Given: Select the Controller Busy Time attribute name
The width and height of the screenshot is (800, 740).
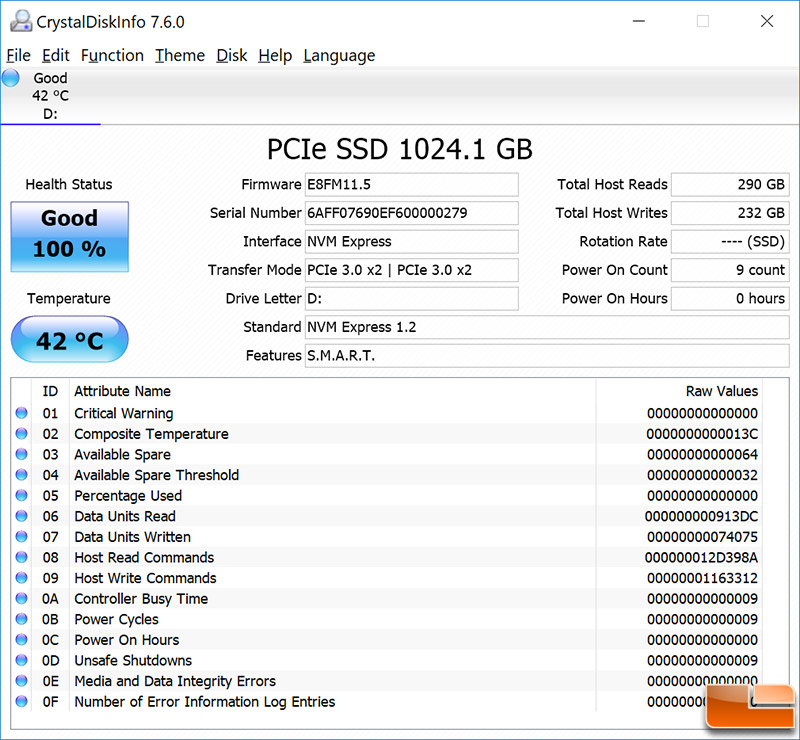Looking at the screenshot, I should pos(141,599).
